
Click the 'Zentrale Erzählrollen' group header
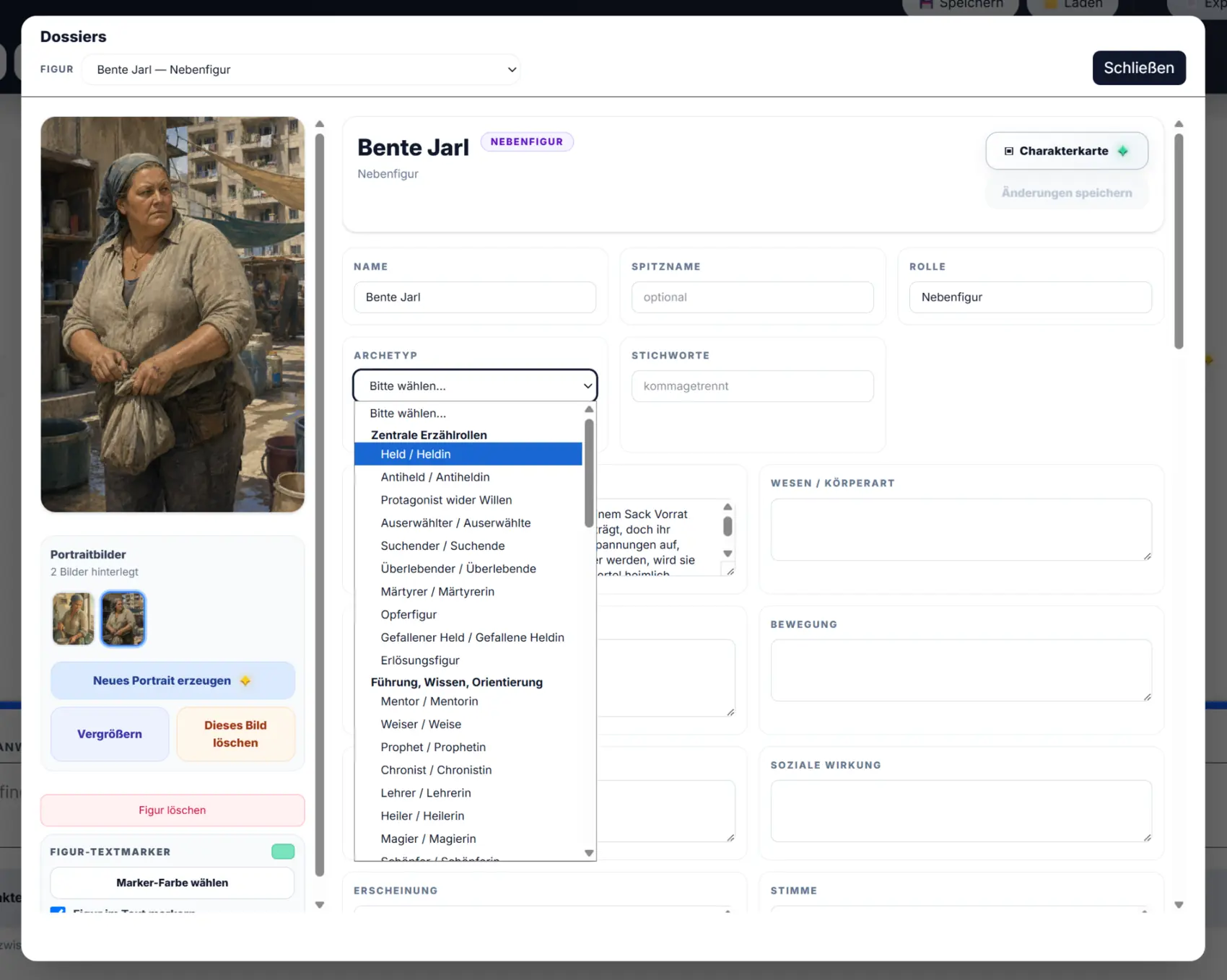(x=429, y=435)
